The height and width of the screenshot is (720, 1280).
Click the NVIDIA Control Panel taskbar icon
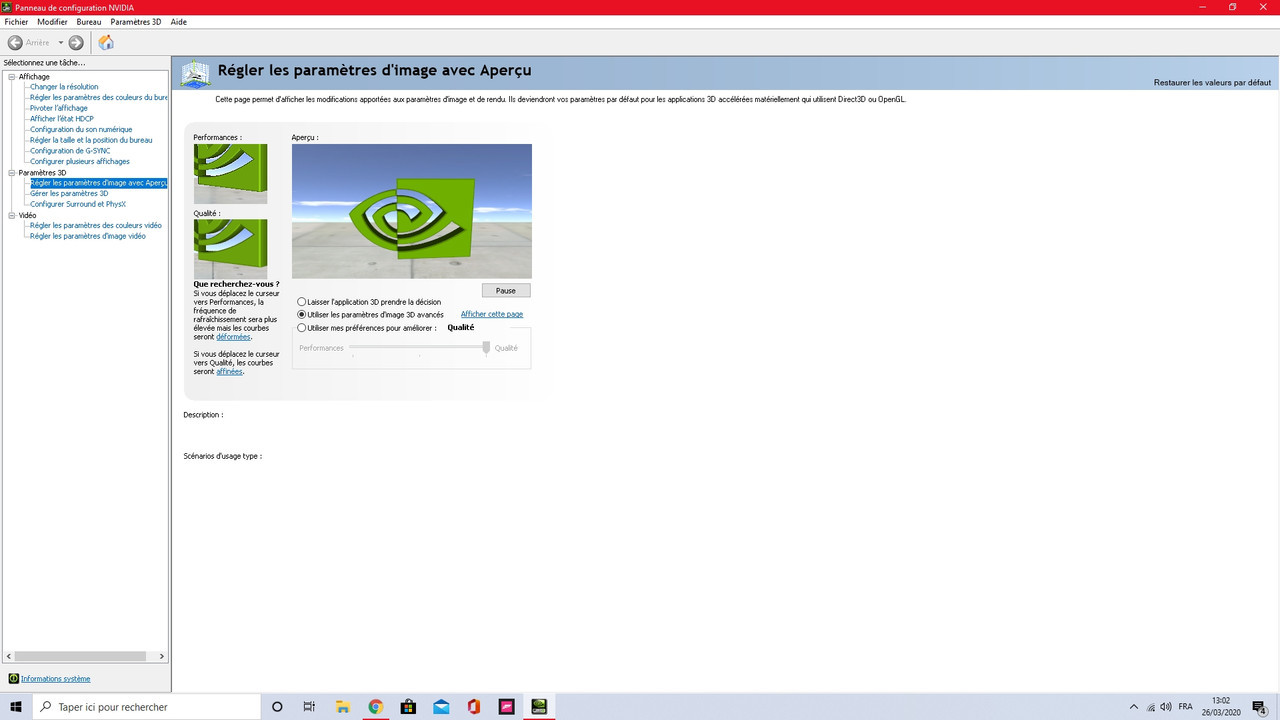pyautogui.click(x=539, y=707)
